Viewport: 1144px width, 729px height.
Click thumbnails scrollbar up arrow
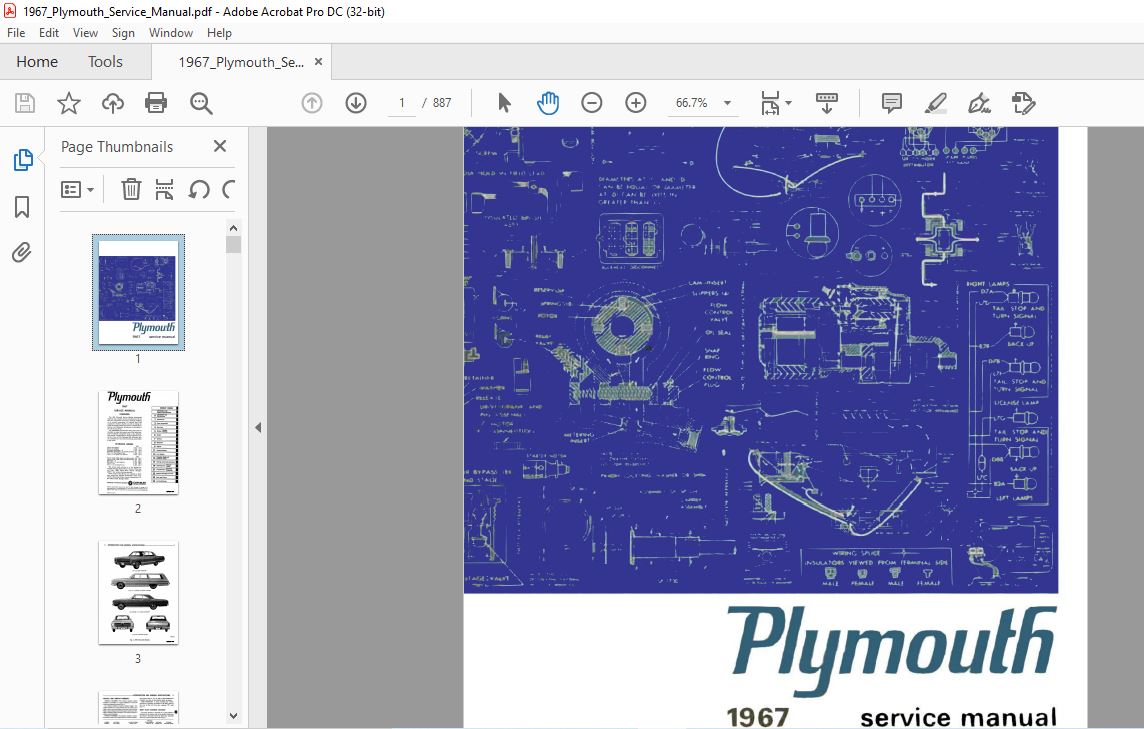pos(233,228)
